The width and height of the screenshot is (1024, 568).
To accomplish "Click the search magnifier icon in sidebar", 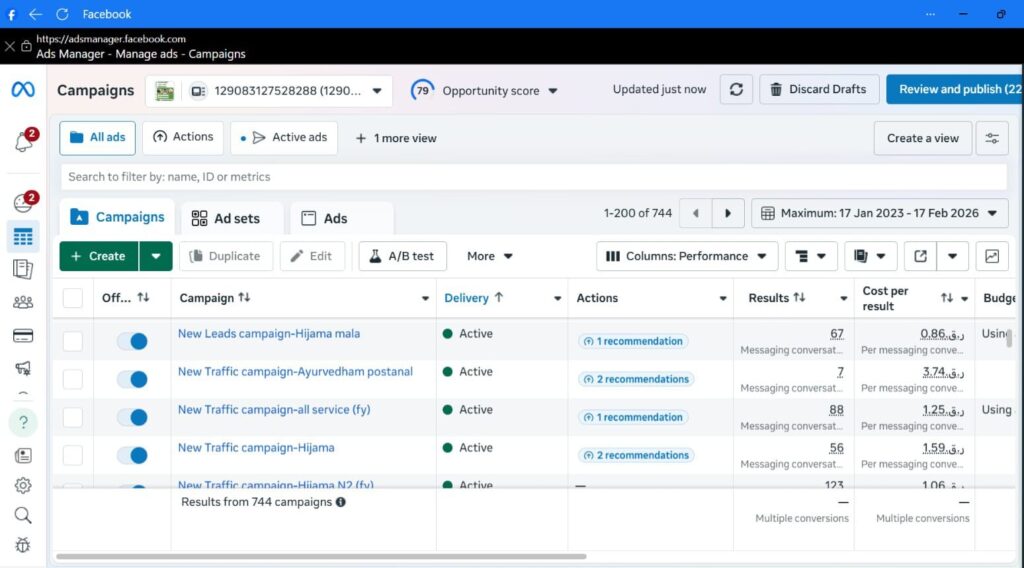I will point(23,515).
